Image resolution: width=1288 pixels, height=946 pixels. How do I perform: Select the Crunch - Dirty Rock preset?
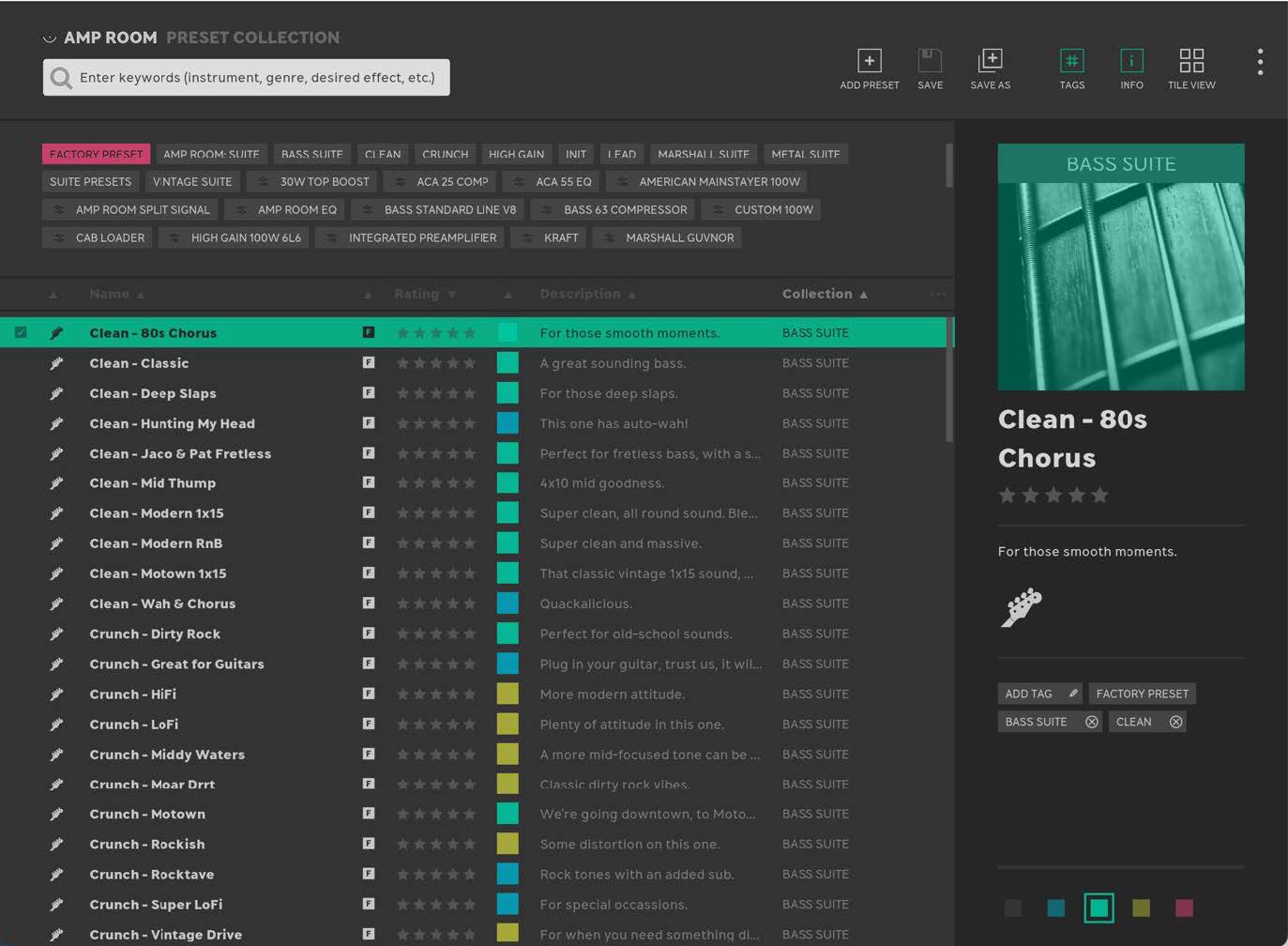tap(155, 633)
